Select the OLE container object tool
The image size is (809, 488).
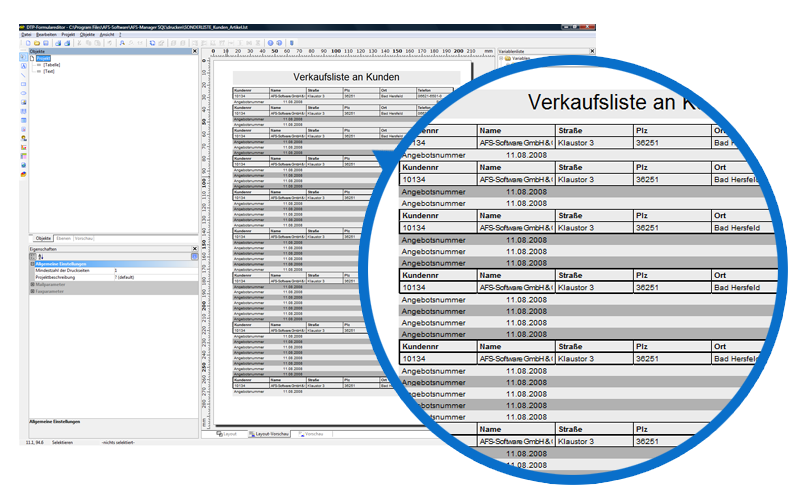point(23,174)
